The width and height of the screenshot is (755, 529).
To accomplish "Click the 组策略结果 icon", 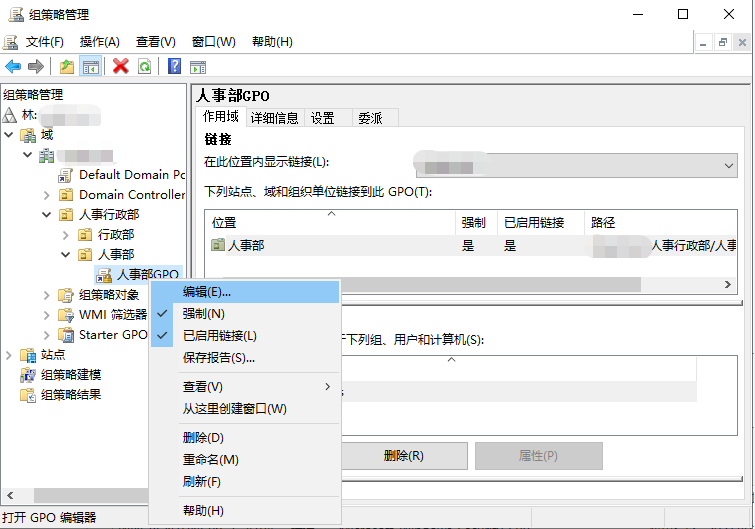I will pos(27,395).
